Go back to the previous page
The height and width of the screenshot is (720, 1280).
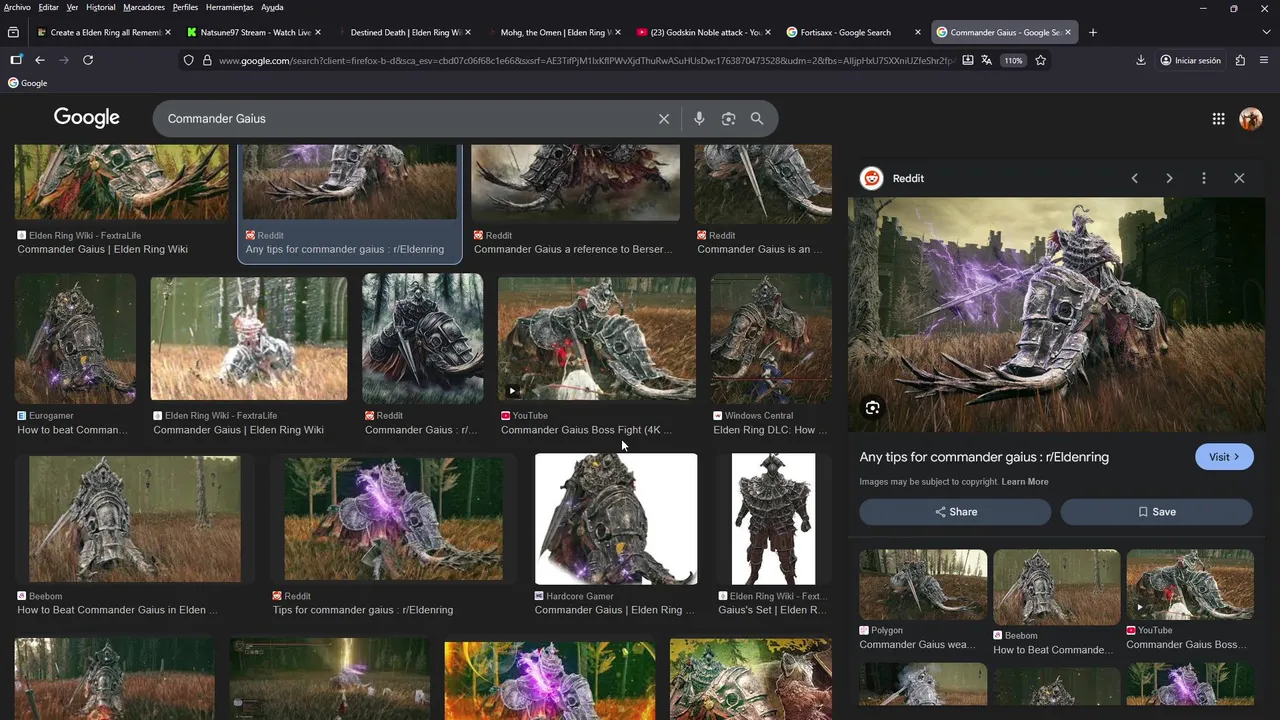[40, 60]
